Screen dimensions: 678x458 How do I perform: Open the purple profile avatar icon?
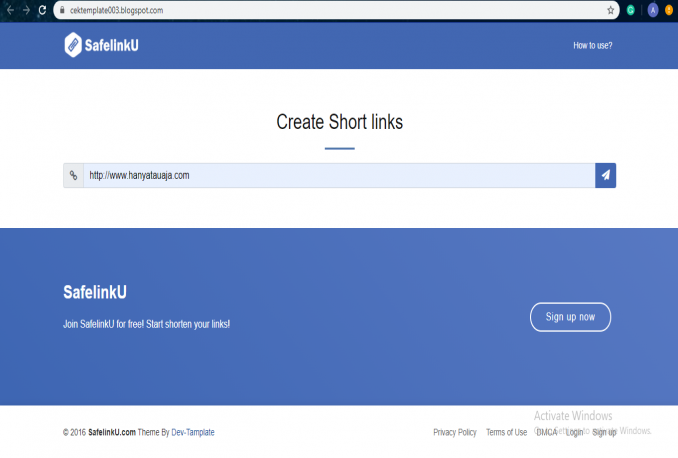[x=653, y=10]
